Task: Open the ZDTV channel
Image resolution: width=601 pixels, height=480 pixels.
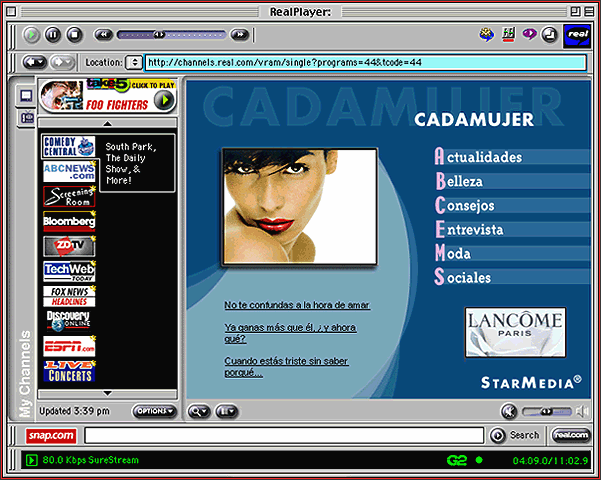Action: pyautogui.click(x=69, y=246)
